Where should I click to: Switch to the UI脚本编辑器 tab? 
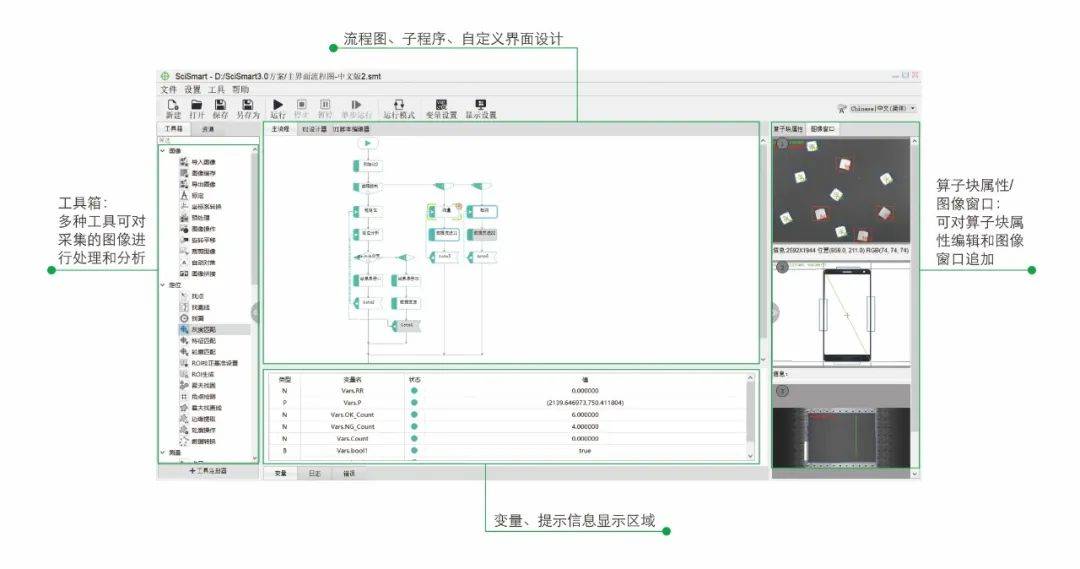351,129
